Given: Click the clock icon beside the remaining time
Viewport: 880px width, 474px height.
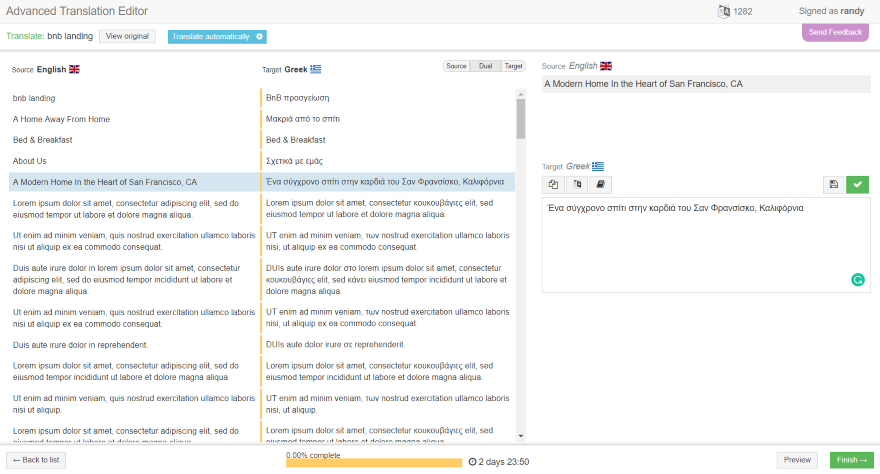Looking at the screenshot, I should tap(472, 462).
